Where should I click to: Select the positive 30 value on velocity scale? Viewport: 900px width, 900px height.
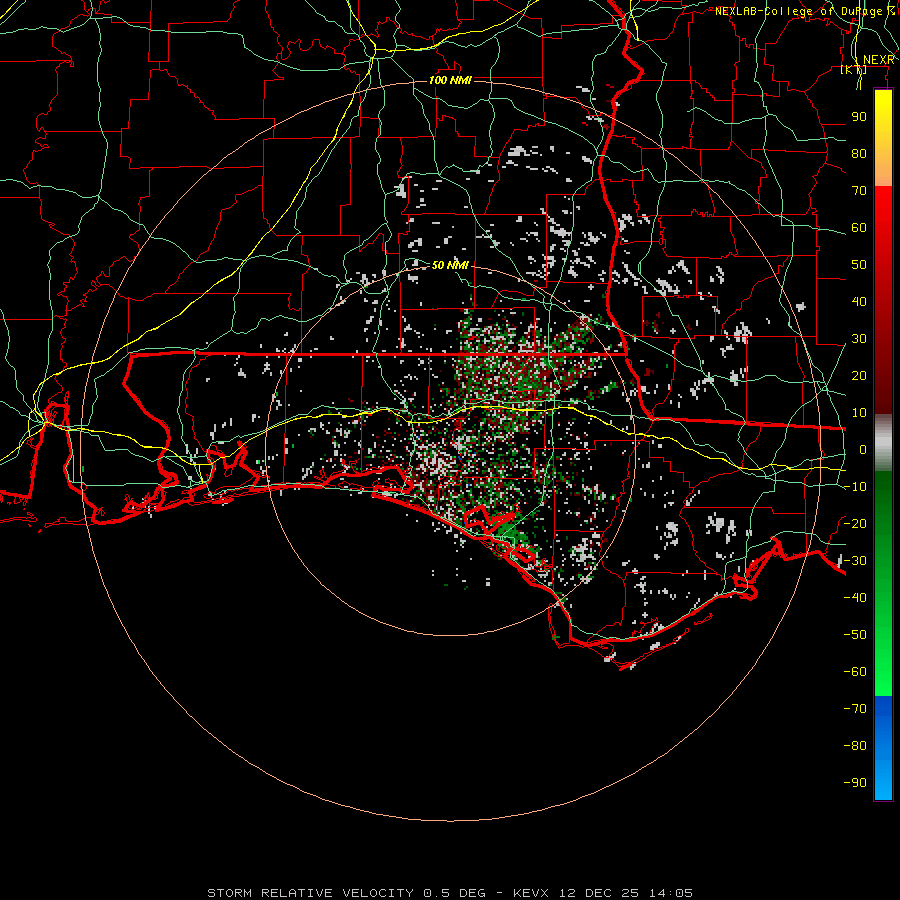859,339
